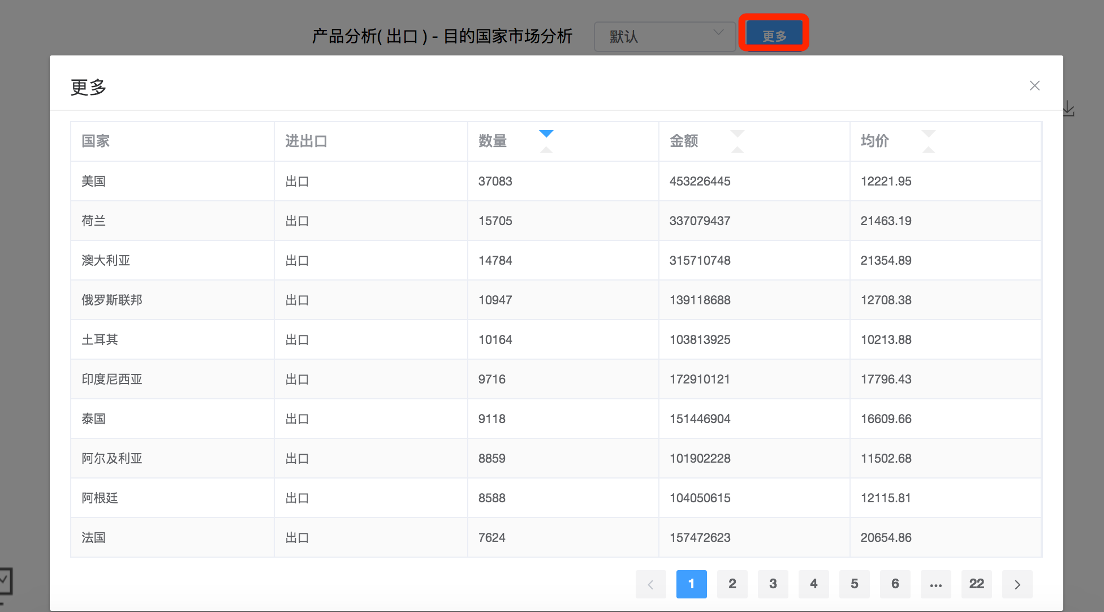Sort 金额 column descending arrow
Image resolution: width=1104 pixels, height=612 pixels.
click(737, 133)
